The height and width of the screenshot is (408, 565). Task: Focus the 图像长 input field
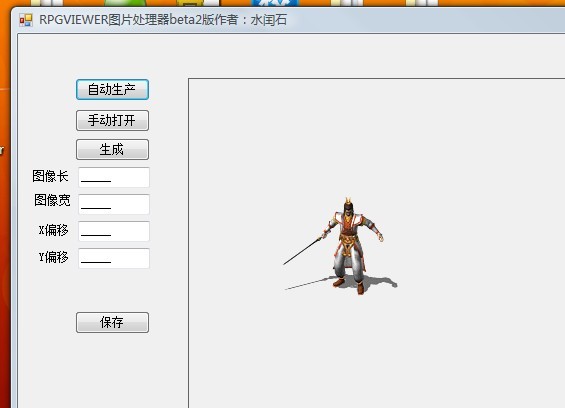tap(114, 177)
